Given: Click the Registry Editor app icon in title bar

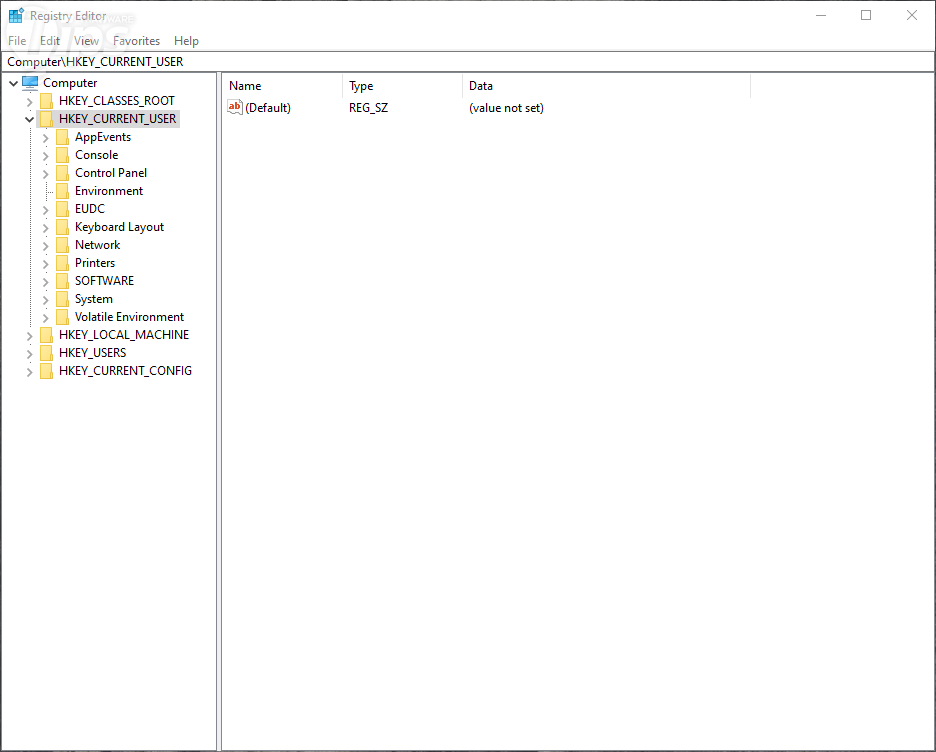Looking at the screenshot, I should 16,16.
